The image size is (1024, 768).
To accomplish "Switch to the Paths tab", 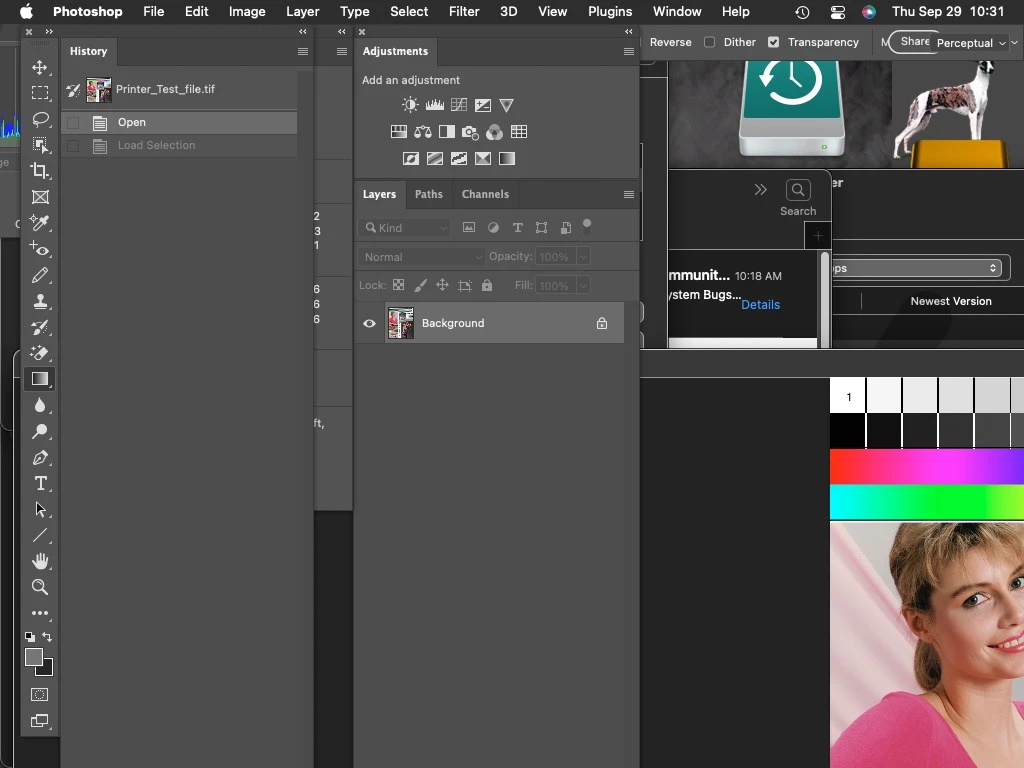I will pyautogui.click(x=428, y=194).
